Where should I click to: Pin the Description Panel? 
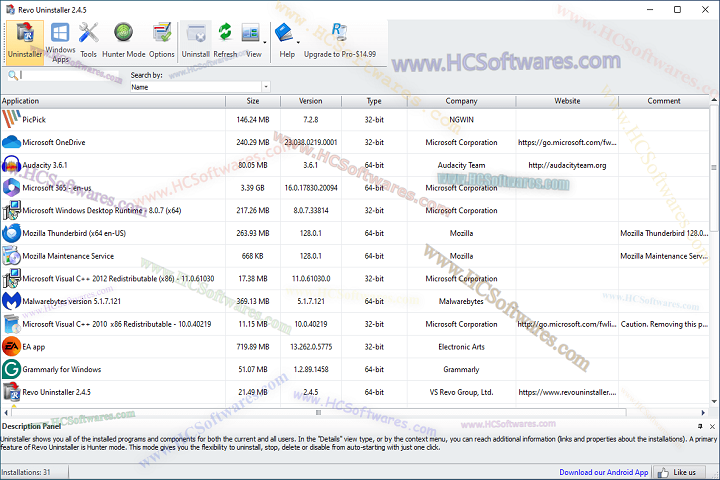point(700,426)
